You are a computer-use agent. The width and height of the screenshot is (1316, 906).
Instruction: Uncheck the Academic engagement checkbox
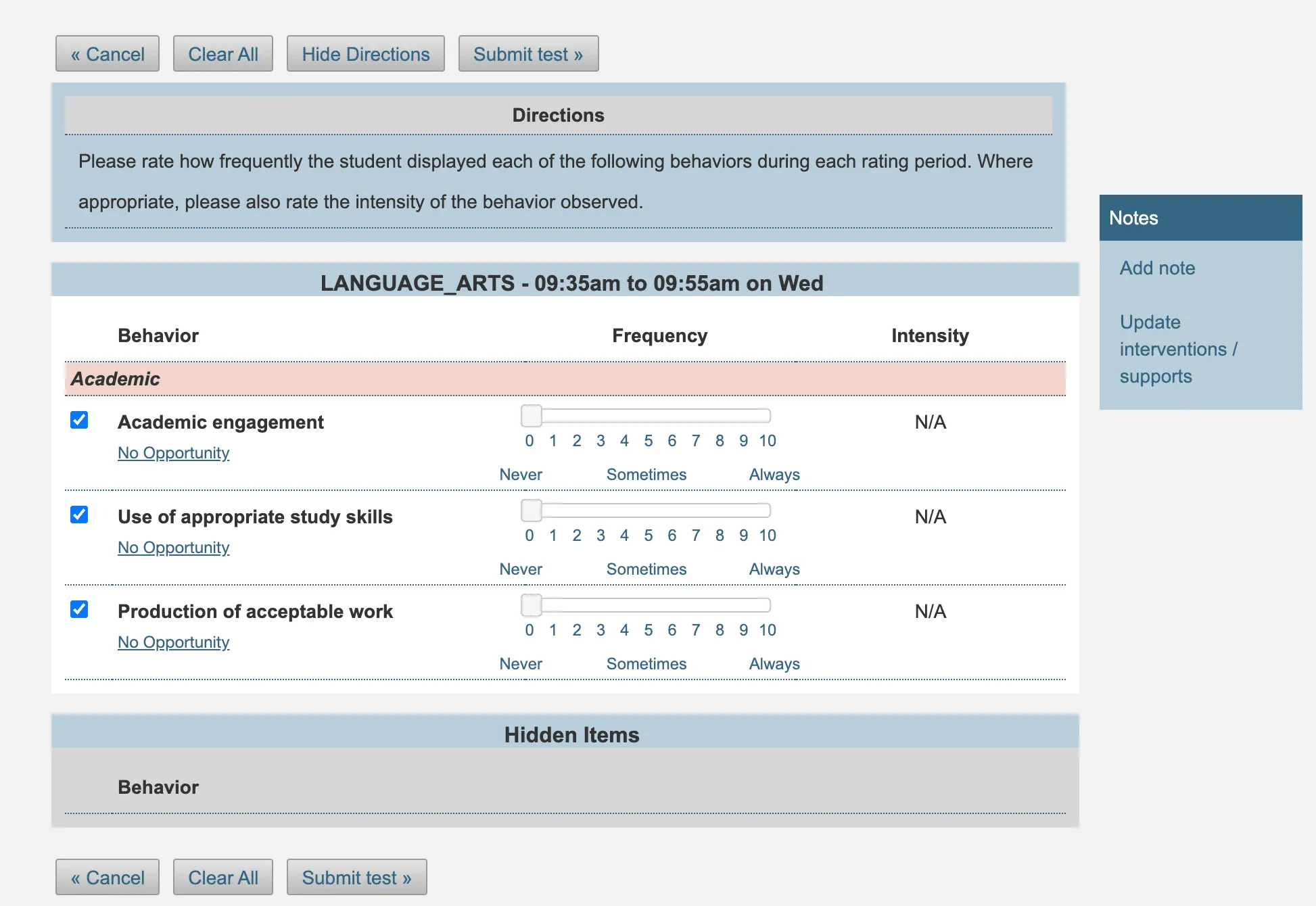coord(79,420)
